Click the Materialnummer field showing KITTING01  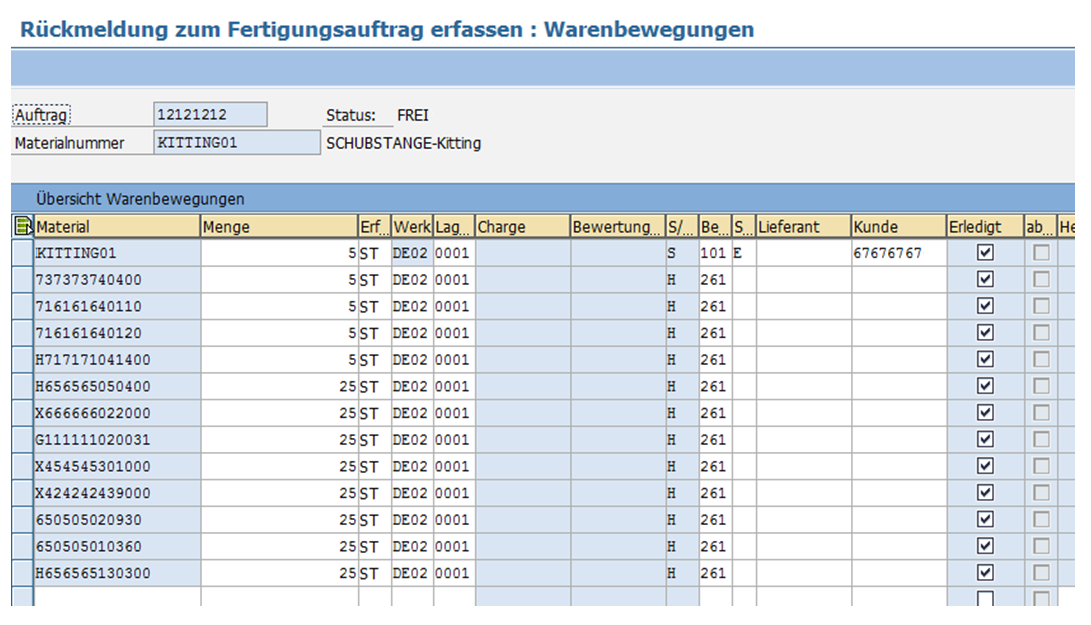[x=236, y=143]
